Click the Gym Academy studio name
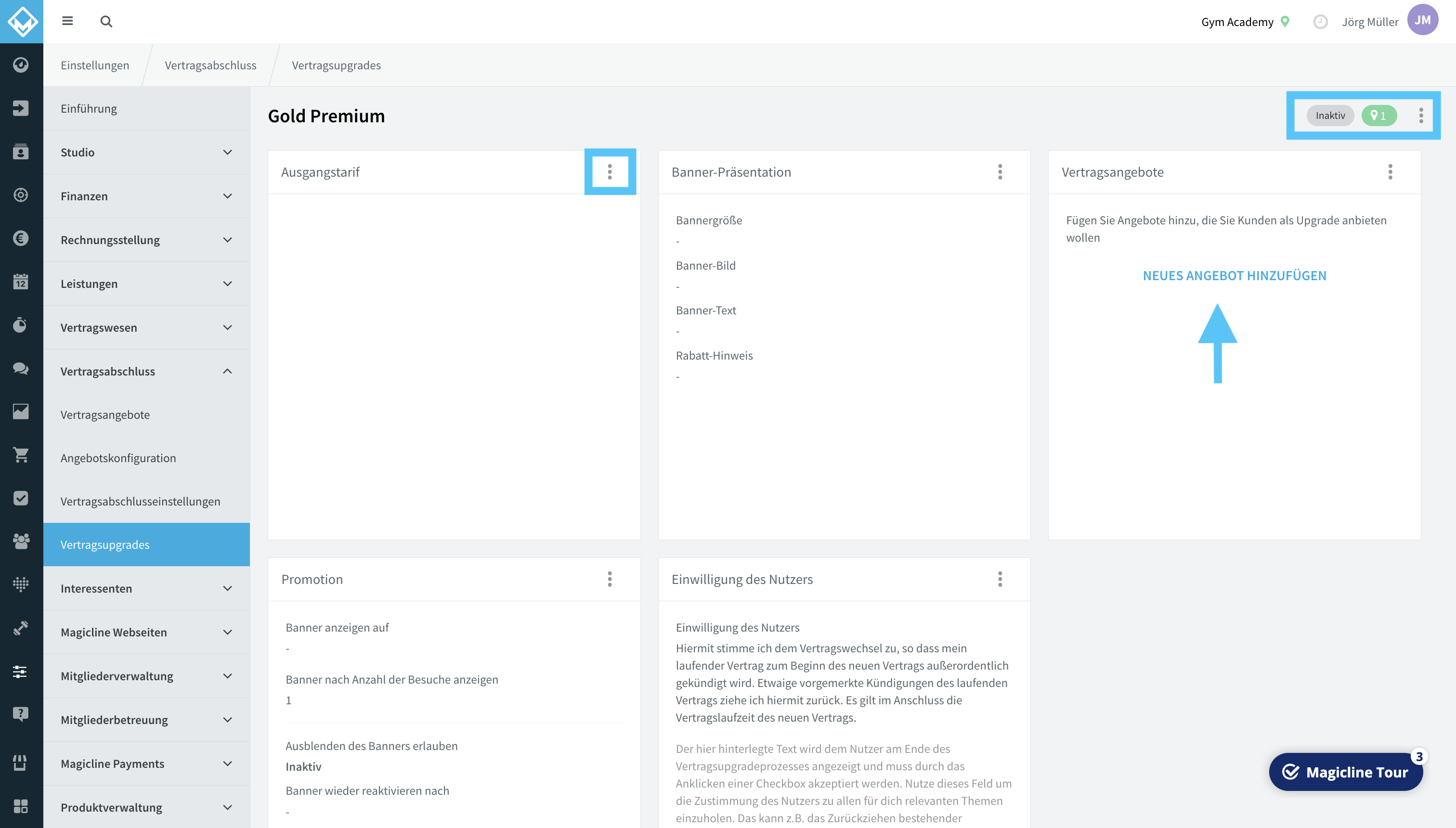 coord(1237,22)
